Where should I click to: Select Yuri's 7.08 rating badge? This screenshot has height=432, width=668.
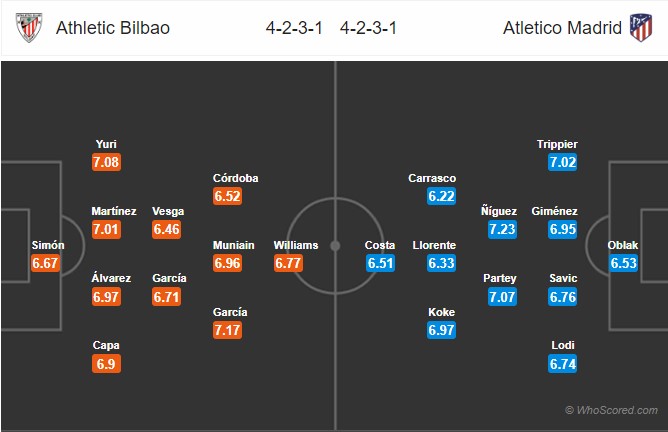107,162
